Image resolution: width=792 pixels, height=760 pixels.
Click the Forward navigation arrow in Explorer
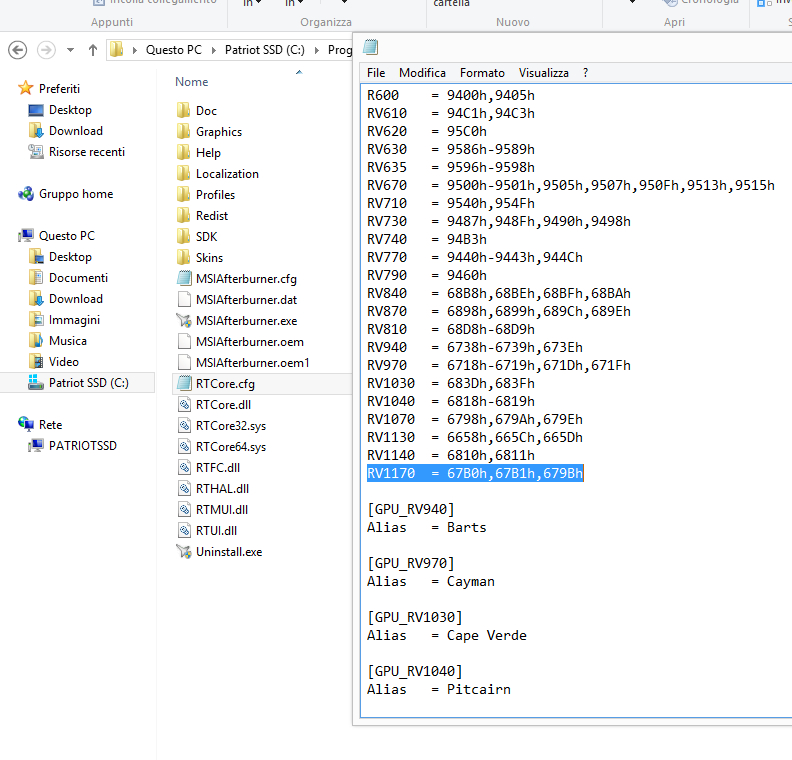[x=46, y=50]
